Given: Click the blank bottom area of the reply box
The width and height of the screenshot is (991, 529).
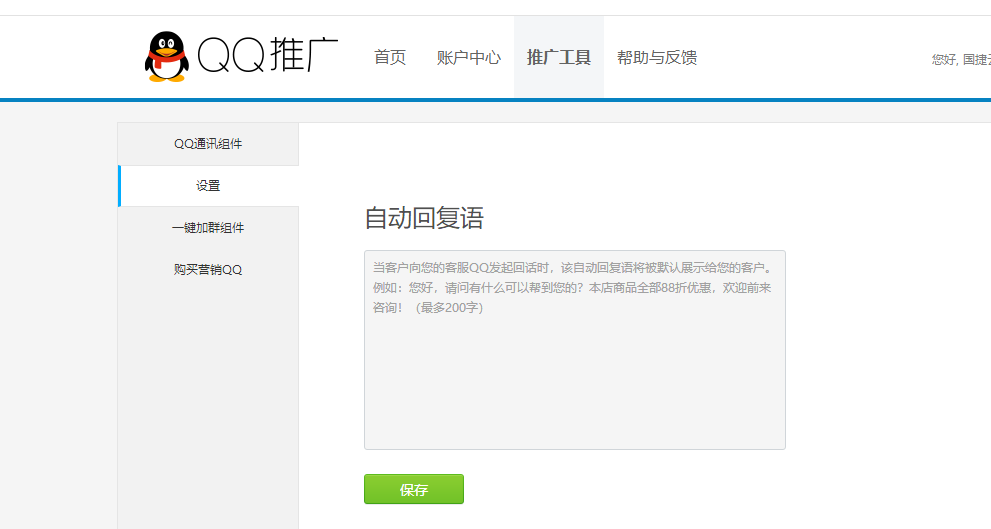Looking at the screenshot, I should point(574,420).
